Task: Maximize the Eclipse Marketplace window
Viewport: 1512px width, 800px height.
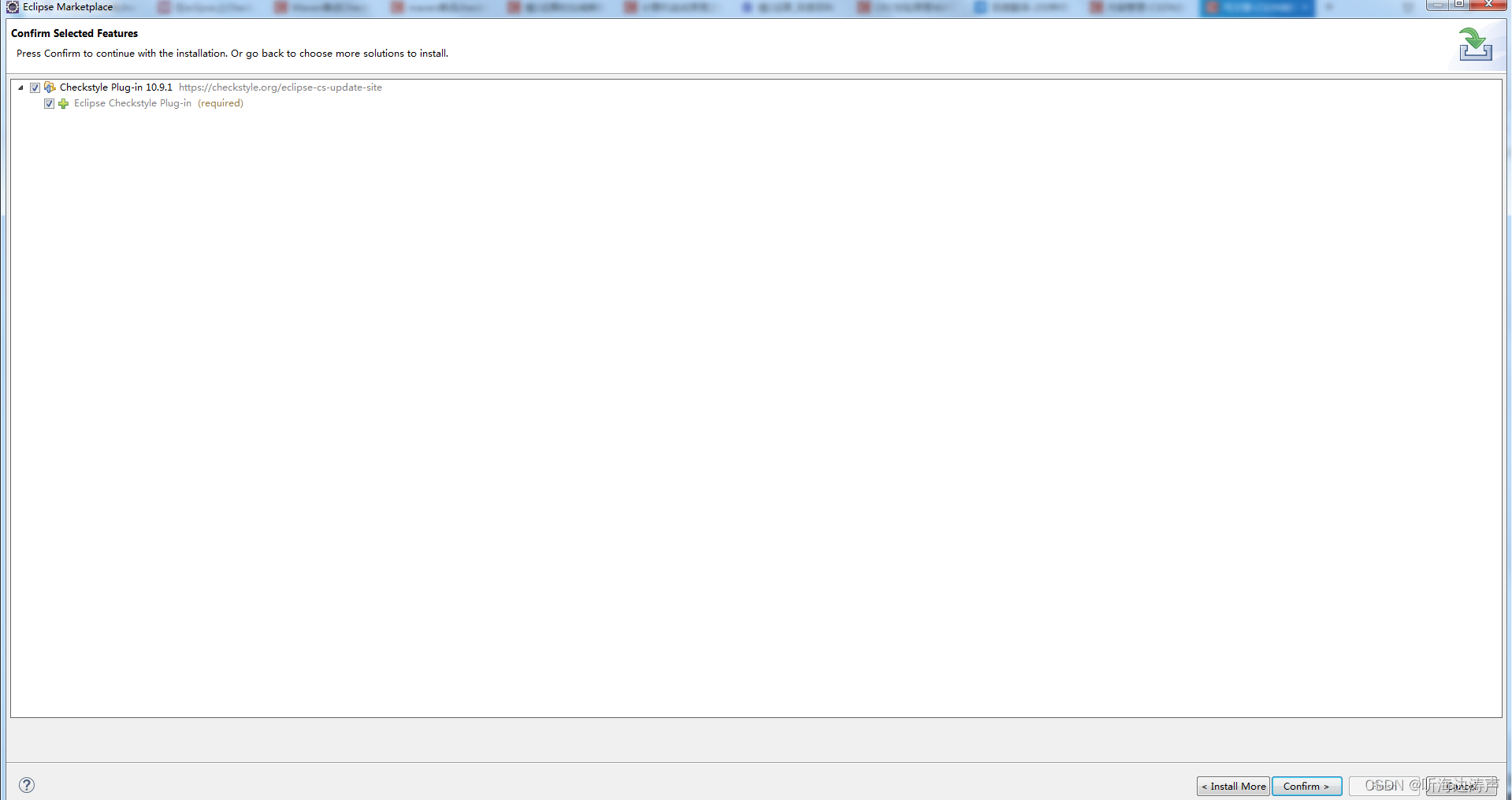Action: pyautogui.click(x=1459, y=5)
